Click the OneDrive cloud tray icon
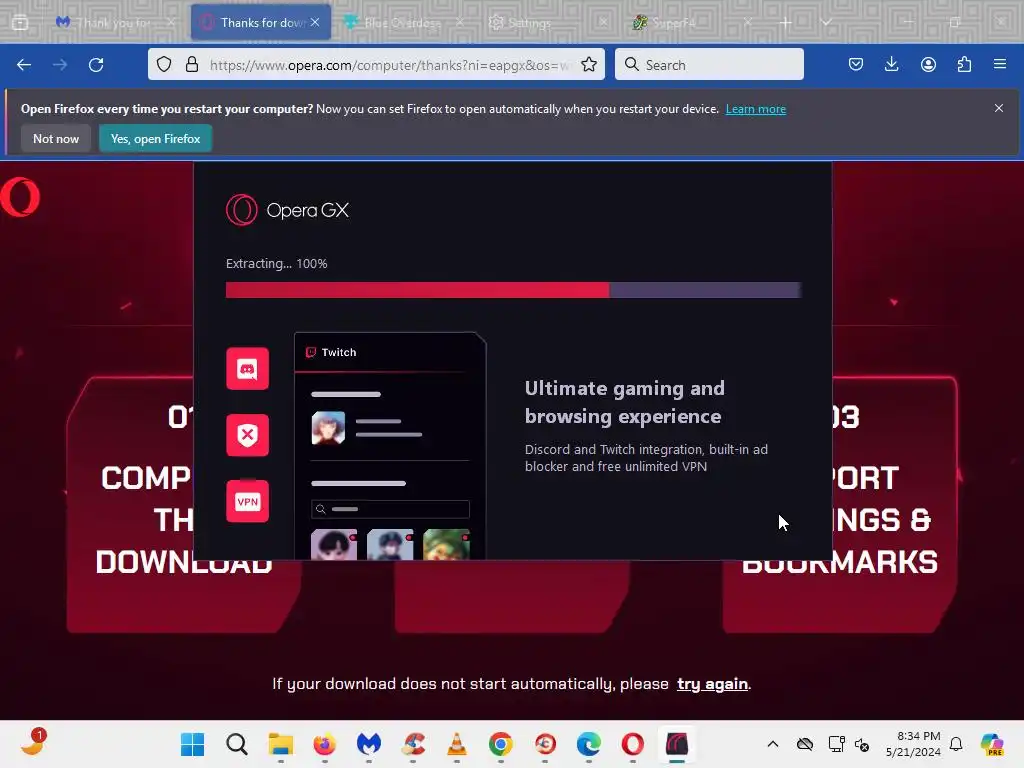Image resolution: width=1024 pixels, height=768 pixels. (805, 744)
